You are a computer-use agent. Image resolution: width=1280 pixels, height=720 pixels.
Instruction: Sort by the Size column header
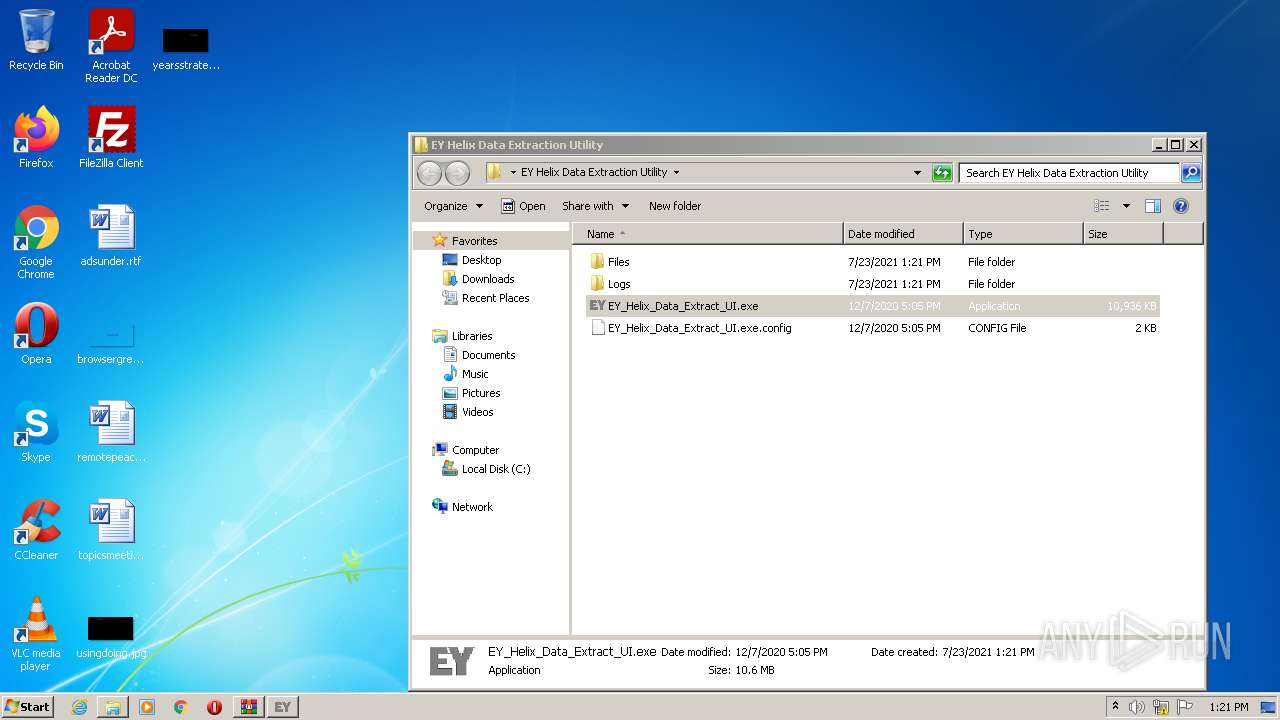[1123, 234]
